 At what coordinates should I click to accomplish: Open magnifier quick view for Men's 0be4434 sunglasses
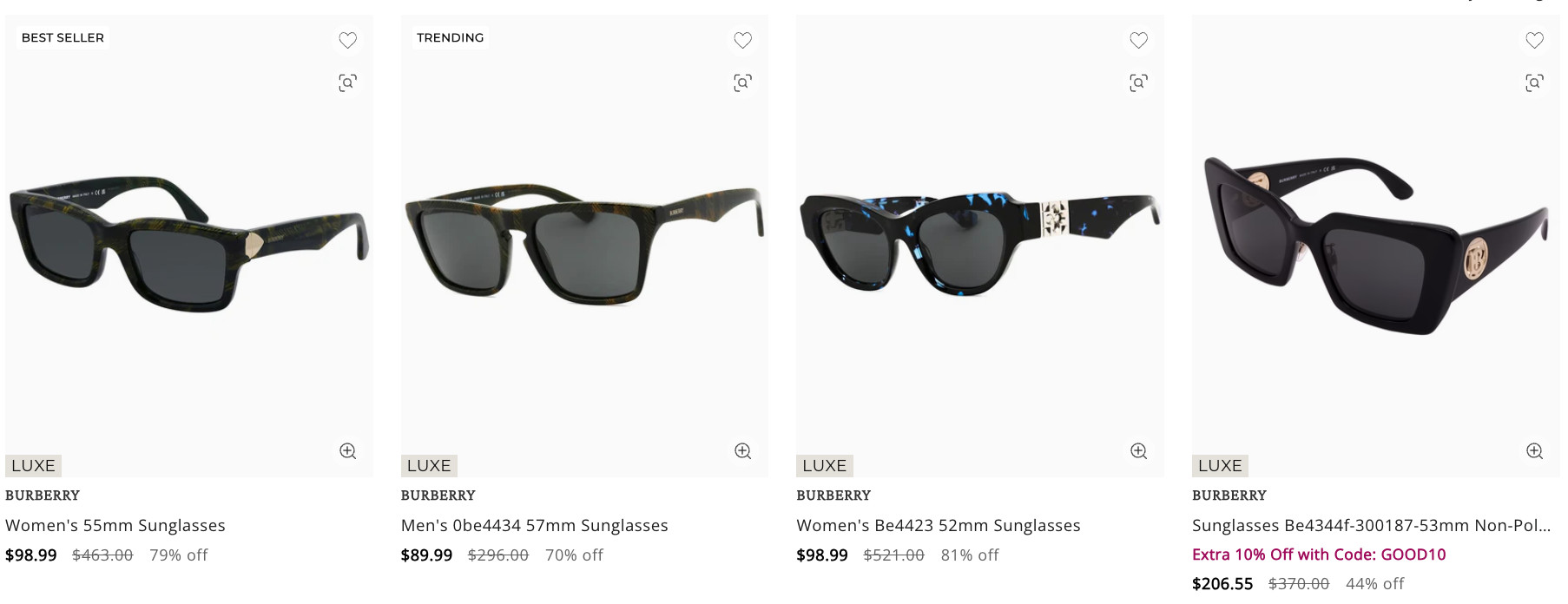(x=742, y=450)
